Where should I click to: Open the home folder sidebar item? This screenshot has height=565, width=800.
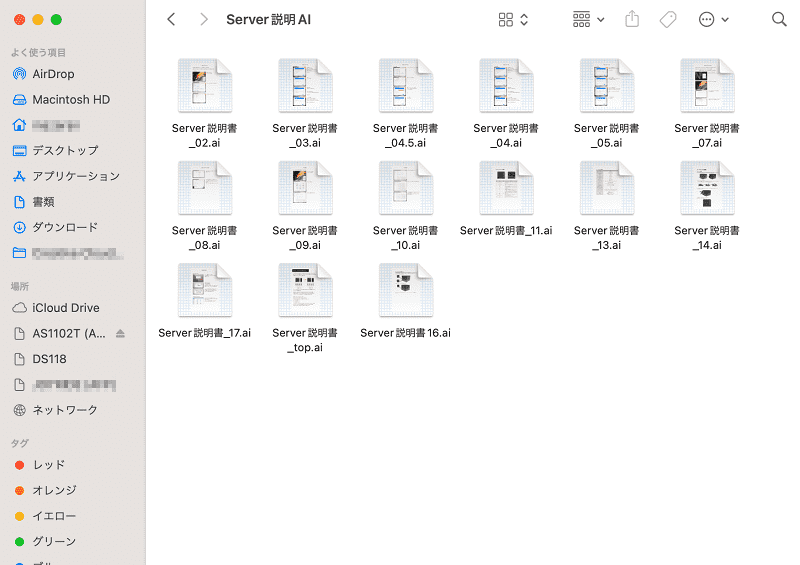[72, 125]
